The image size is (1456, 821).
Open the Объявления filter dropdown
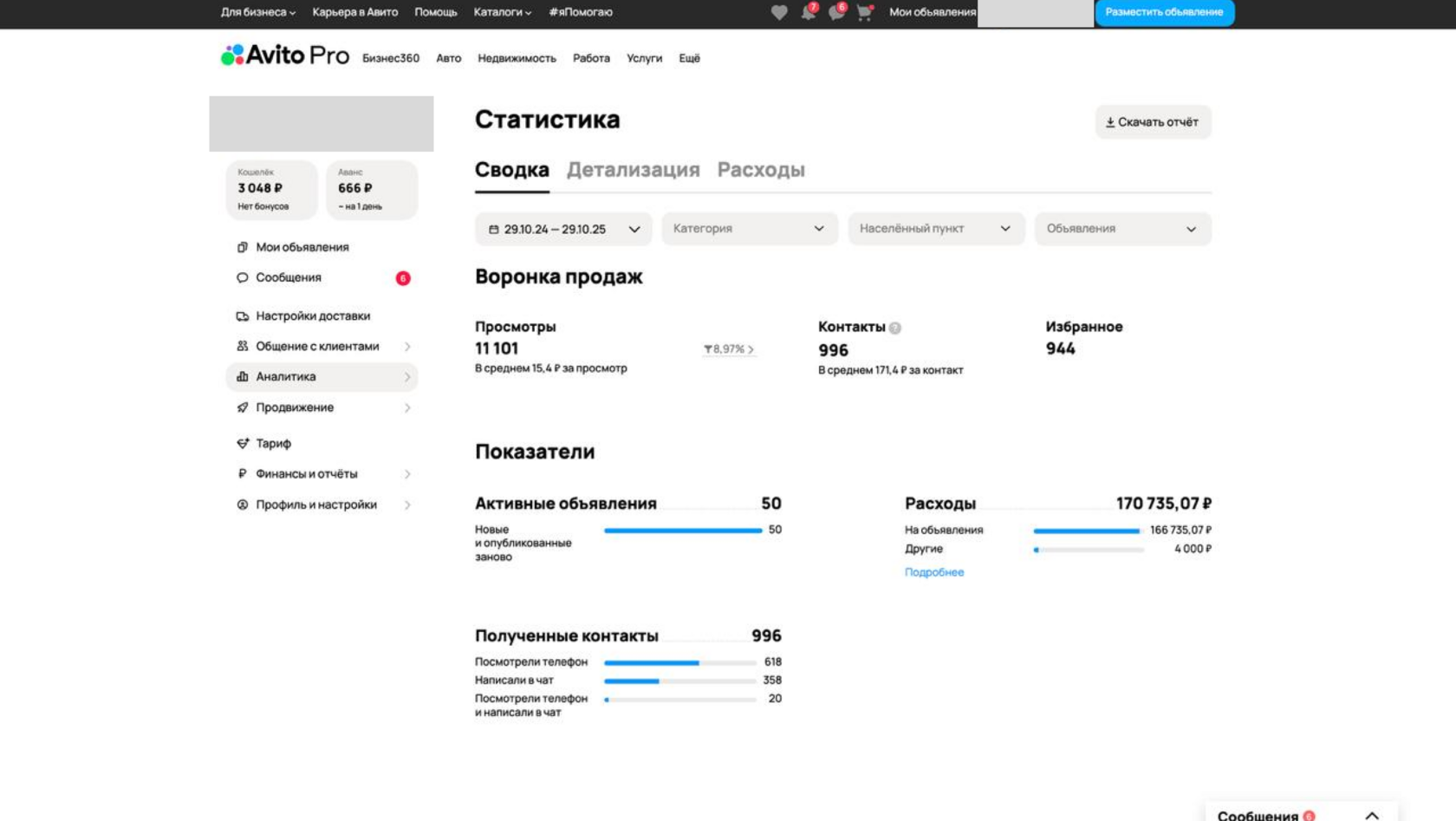[x=1122, y=229]
